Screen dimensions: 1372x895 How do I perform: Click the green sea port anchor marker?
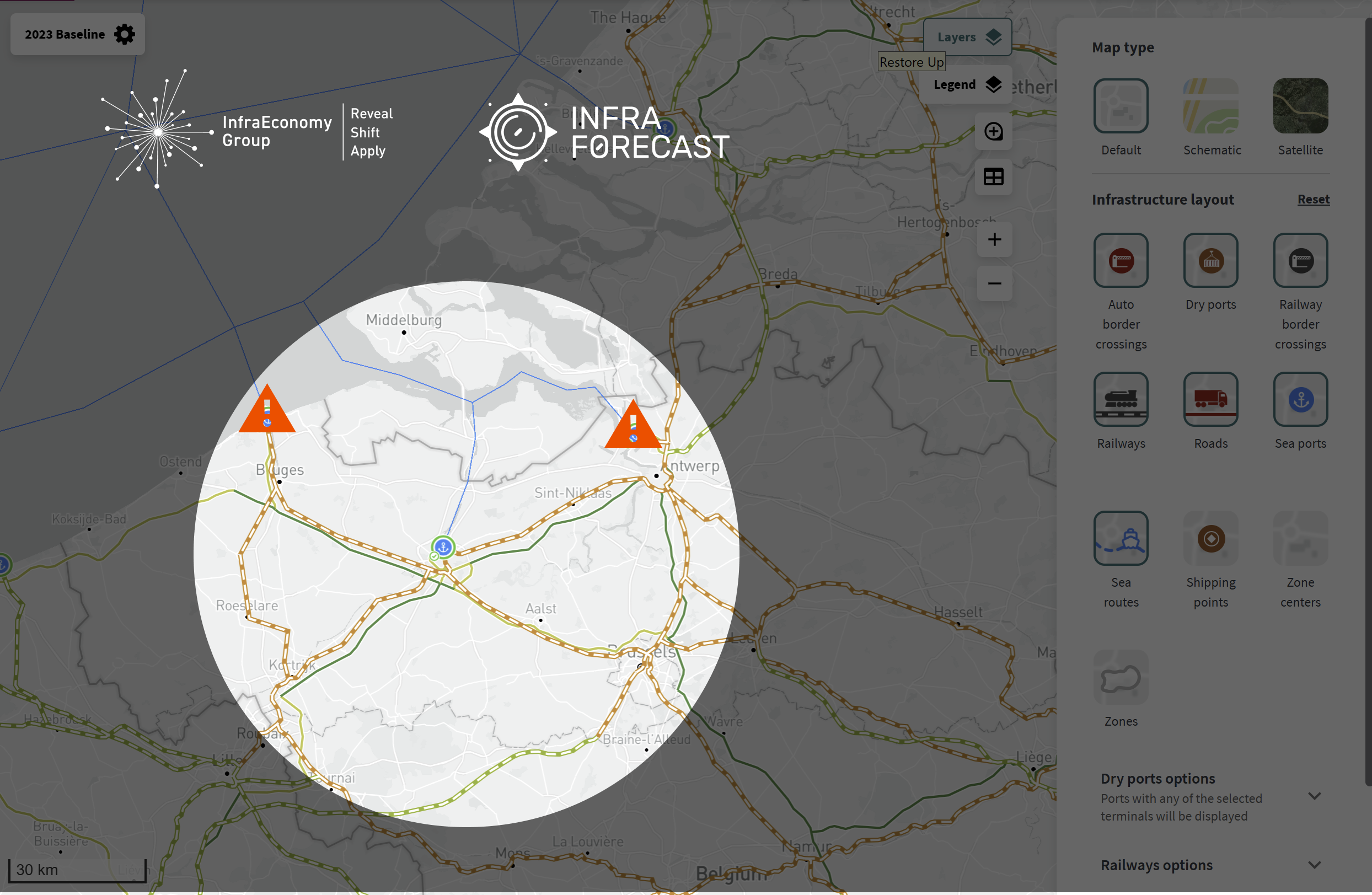tap(443, 547)
